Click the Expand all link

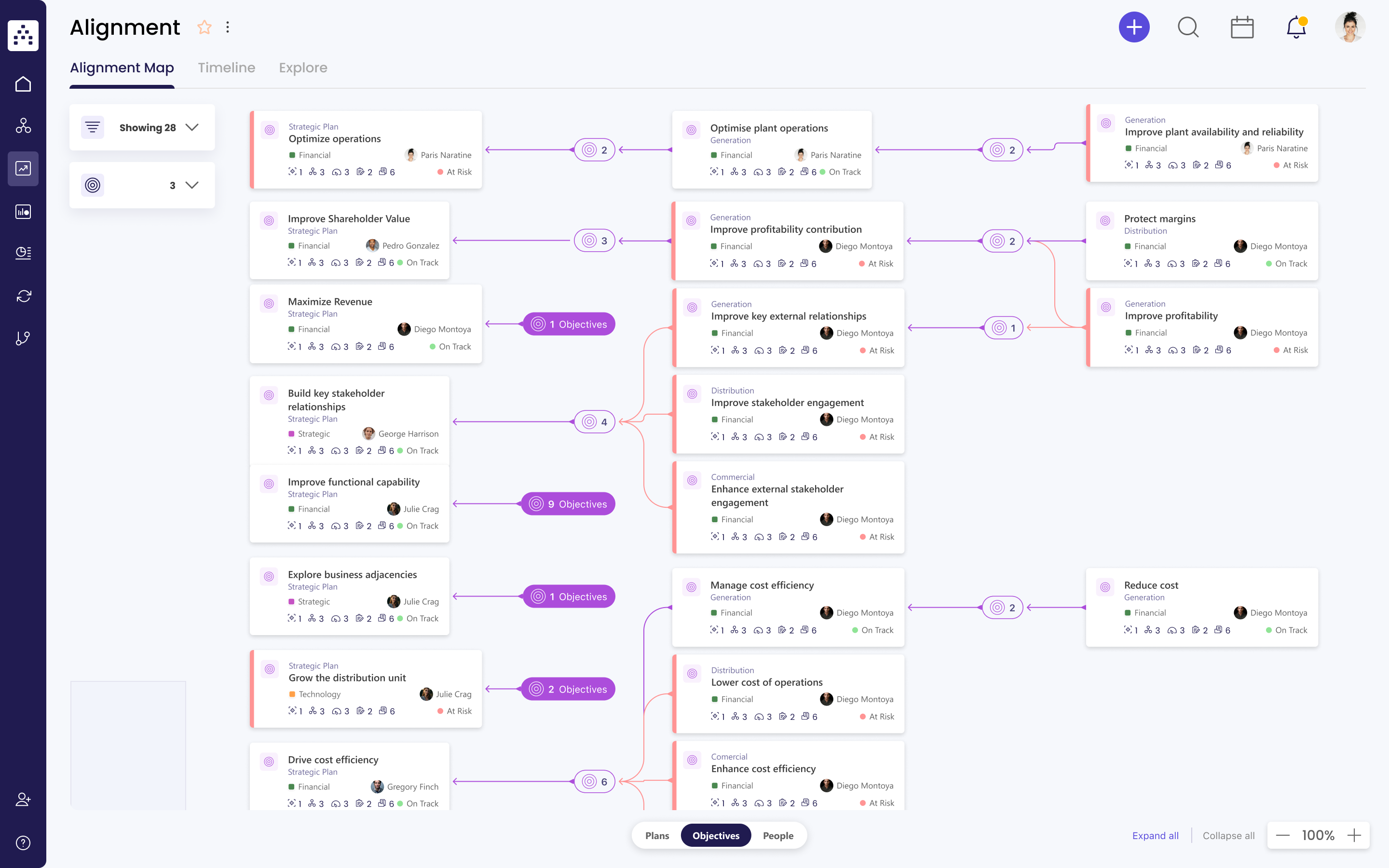click(1155, 835)
